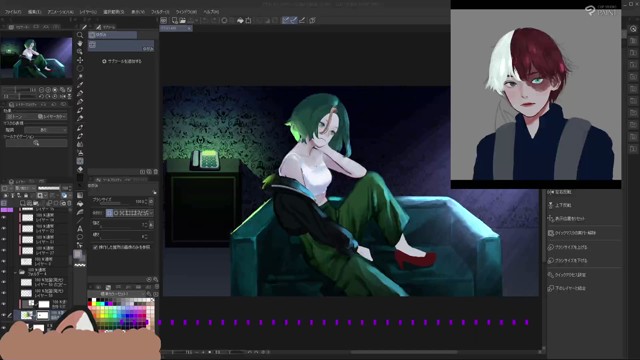Screen dimensions: 640x360
Task: Hide layer レイヤー 51 with its eye icon
Action: point(4,239)
